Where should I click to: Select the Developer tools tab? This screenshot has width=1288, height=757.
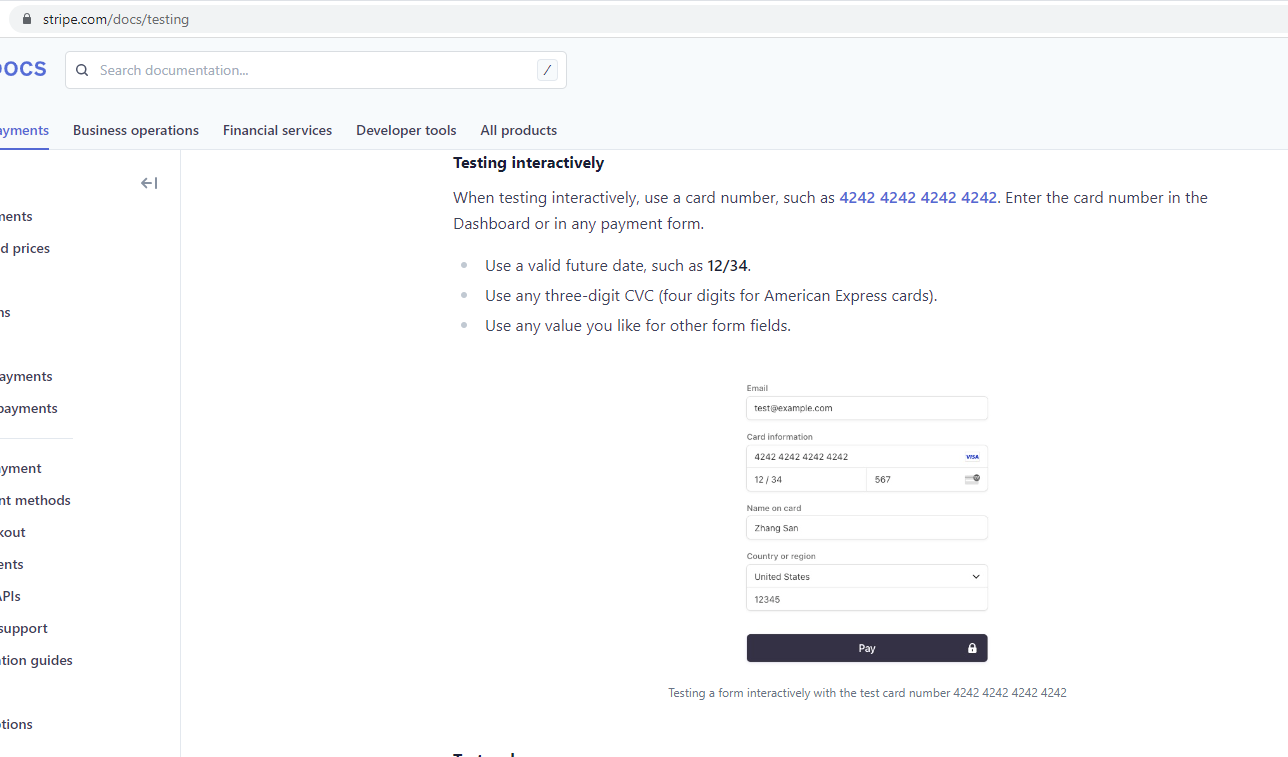click(406, 130)
